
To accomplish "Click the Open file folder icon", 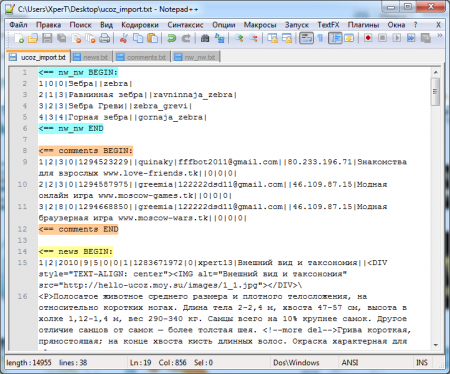I will [x=33, y=38].
